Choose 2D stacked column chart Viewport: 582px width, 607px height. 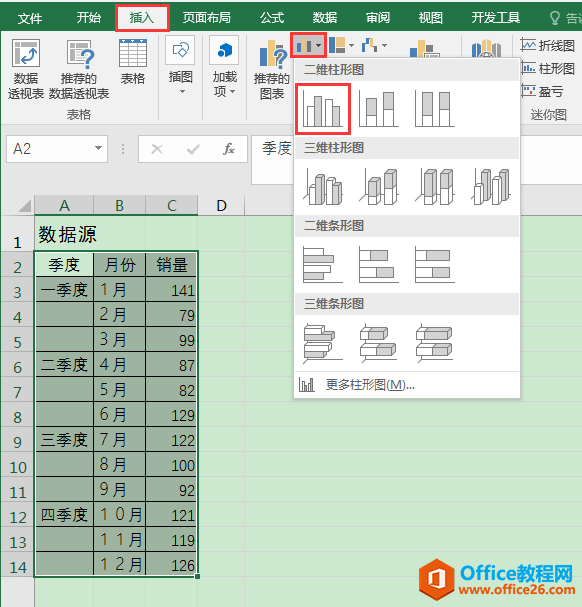[x=379, y=109]
